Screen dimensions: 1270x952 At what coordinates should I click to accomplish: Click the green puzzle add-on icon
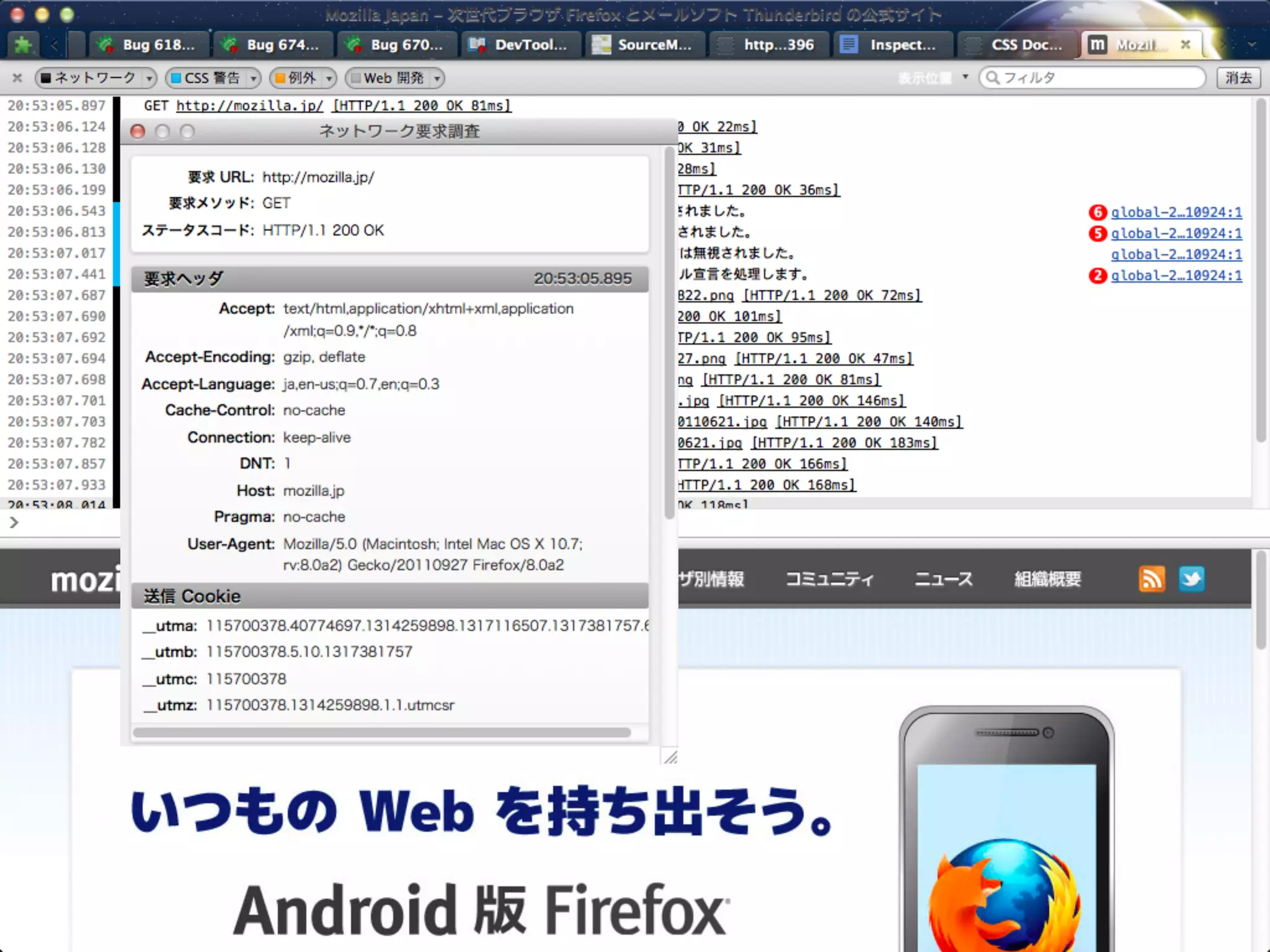23,45
